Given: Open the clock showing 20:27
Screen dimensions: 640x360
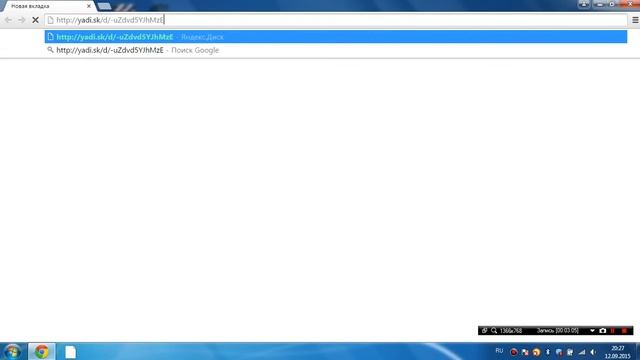Looking at the screenshot, I should pos(618,352).
